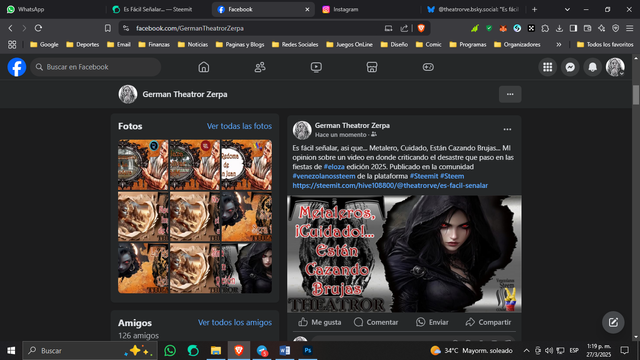Open post options three-dot menu

[507, 129]
